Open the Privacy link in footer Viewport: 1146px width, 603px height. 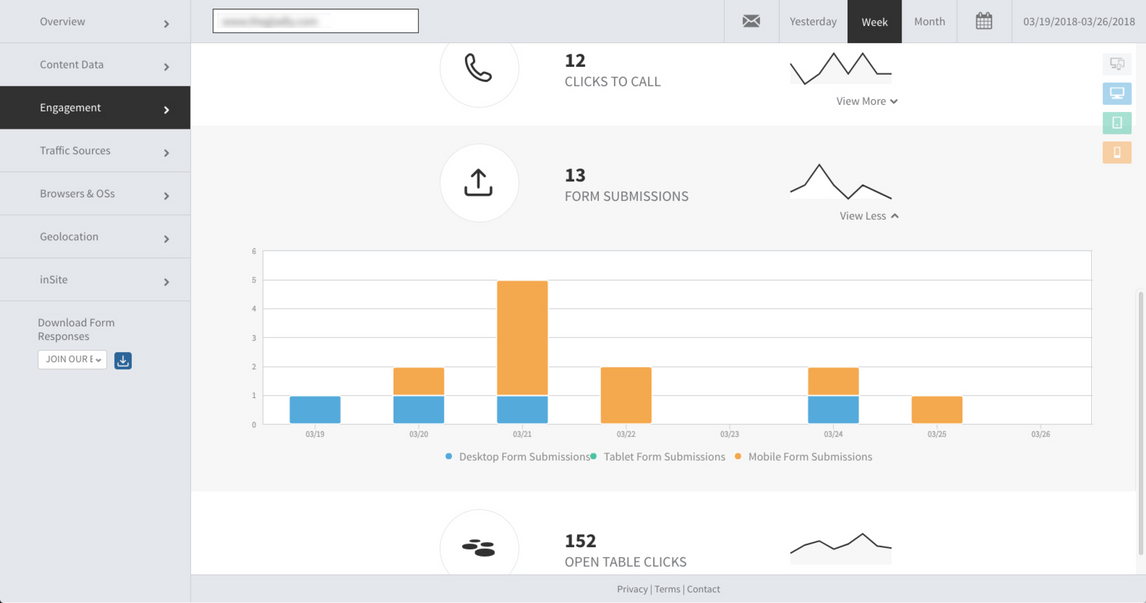click(x=632, y=589)
